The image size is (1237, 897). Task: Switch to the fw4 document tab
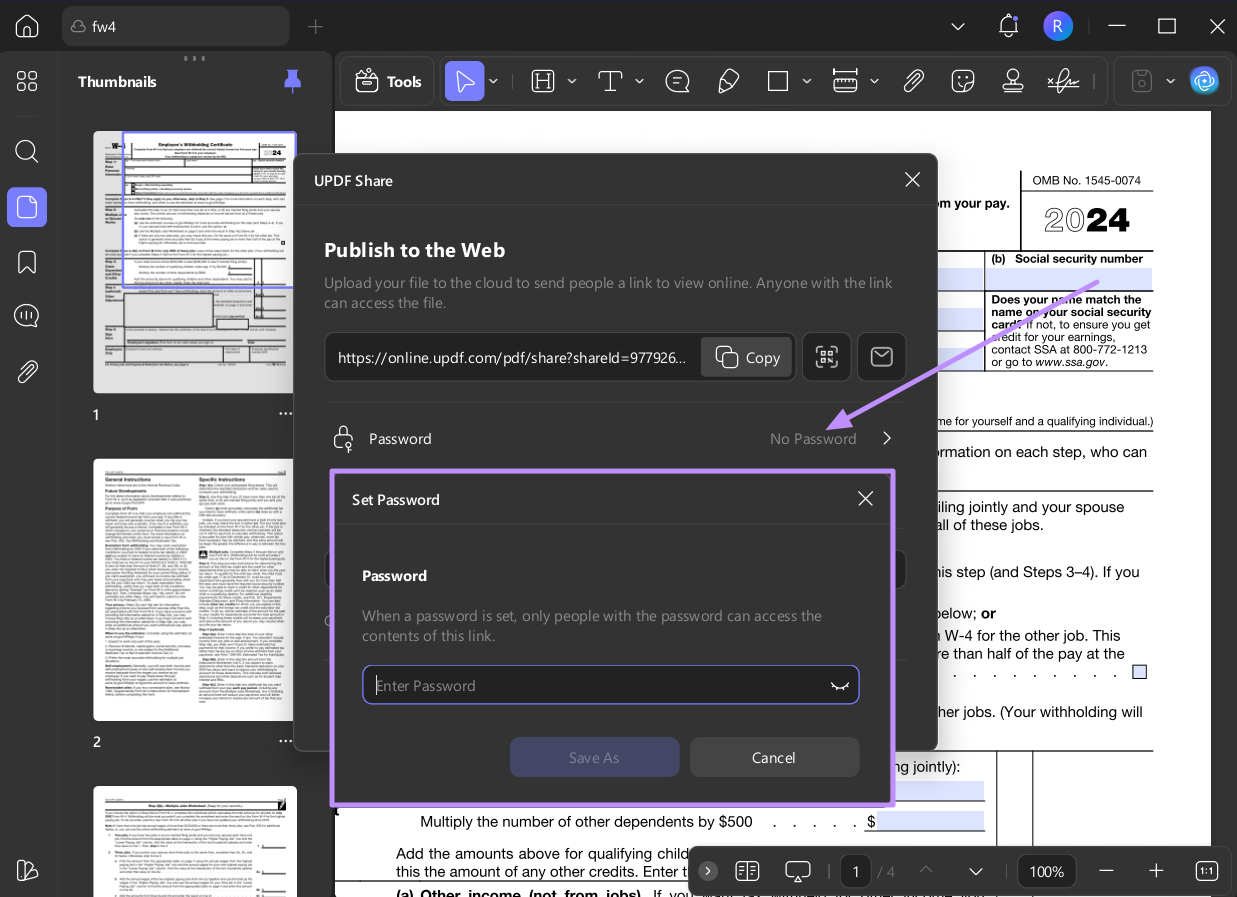pyautogui.click(x=175, y=26)
